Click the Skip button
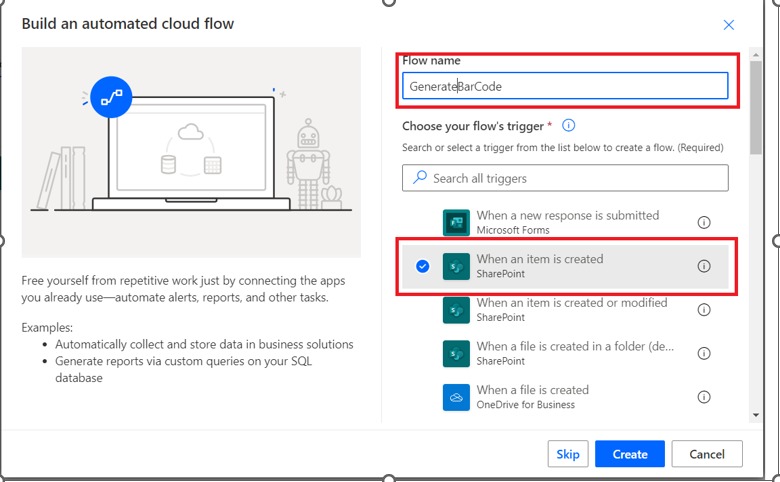Screen dimensions: 780x482 pyautogui.click(x=568, y=454)
